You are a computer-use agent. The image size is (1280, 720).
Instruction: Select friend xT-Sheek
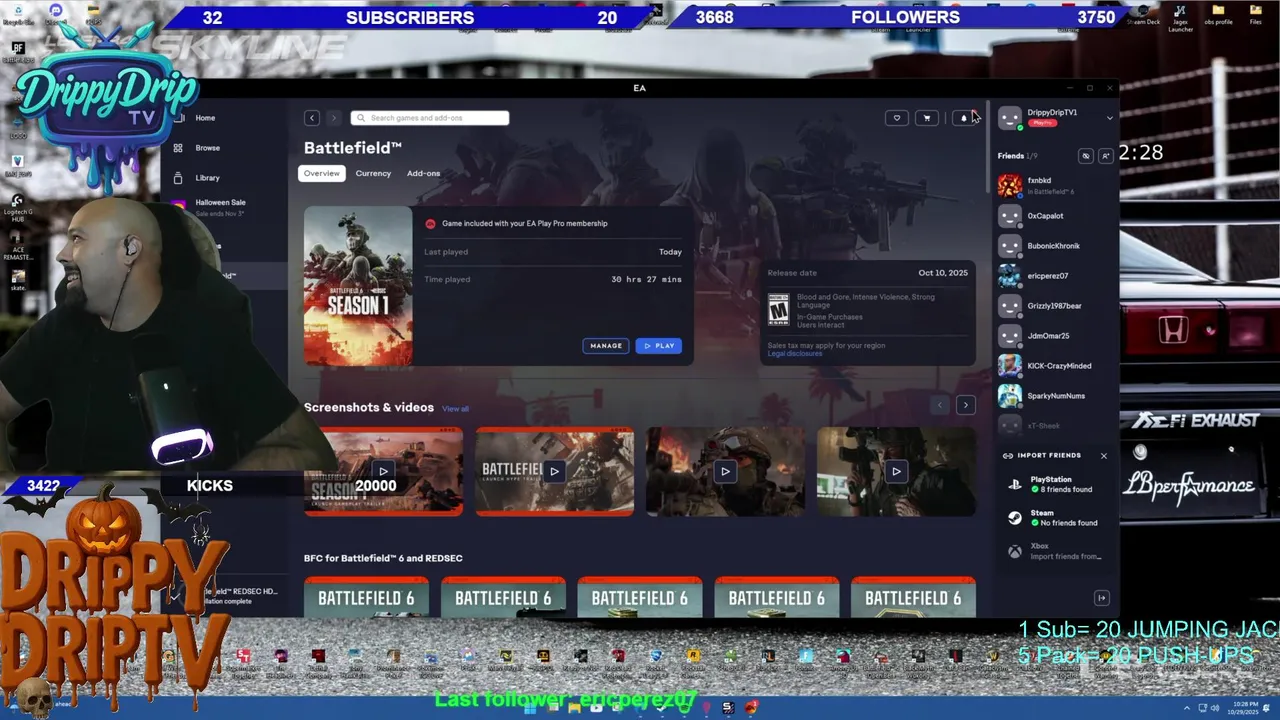1043,426
